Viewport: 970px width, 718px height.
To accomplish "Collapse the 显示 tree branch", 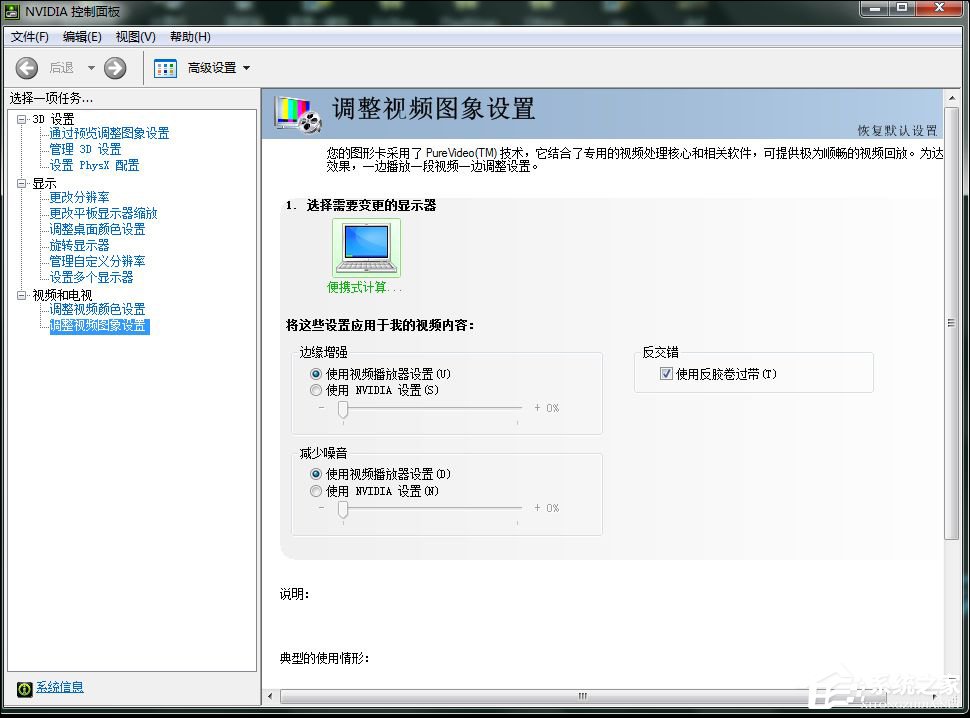I will (x=23, y=183).
